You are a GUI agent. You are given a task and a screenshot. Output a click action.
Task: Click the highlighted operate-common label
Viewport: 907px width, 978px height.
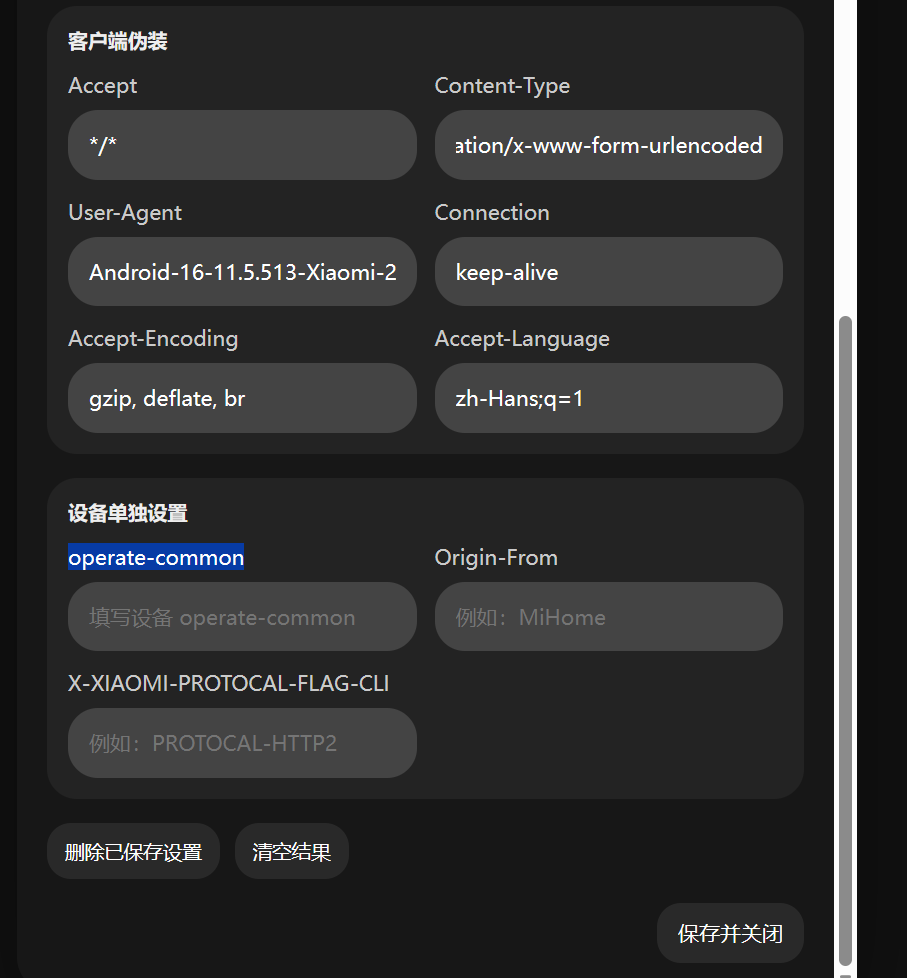[156, 557]
